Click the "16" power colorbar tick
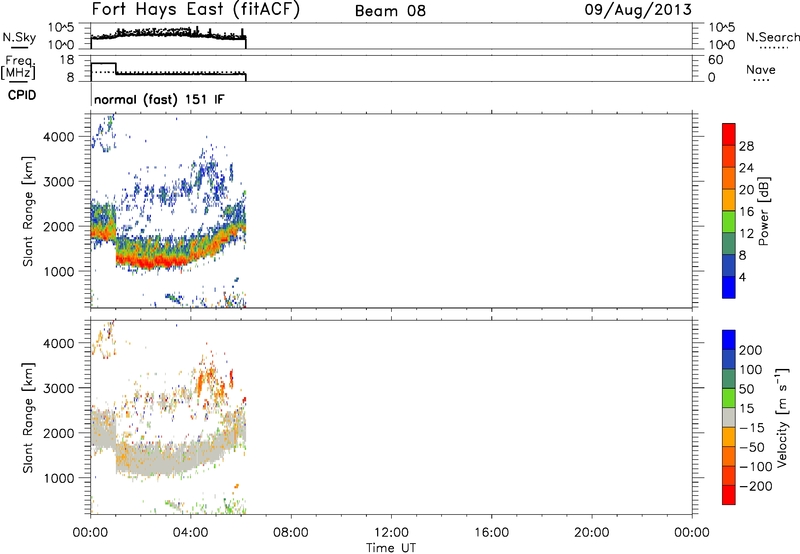The height and width of the screenshot is (554, 800). [x=746, y=212]
